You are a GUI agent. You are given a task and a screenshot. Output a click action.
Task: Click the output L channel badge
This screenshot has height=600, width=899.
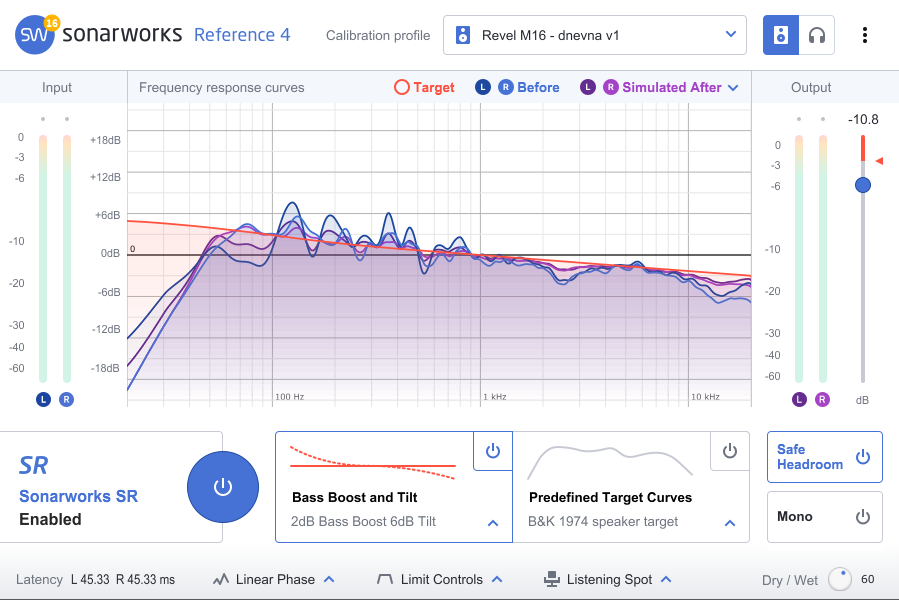coord(799,399)
